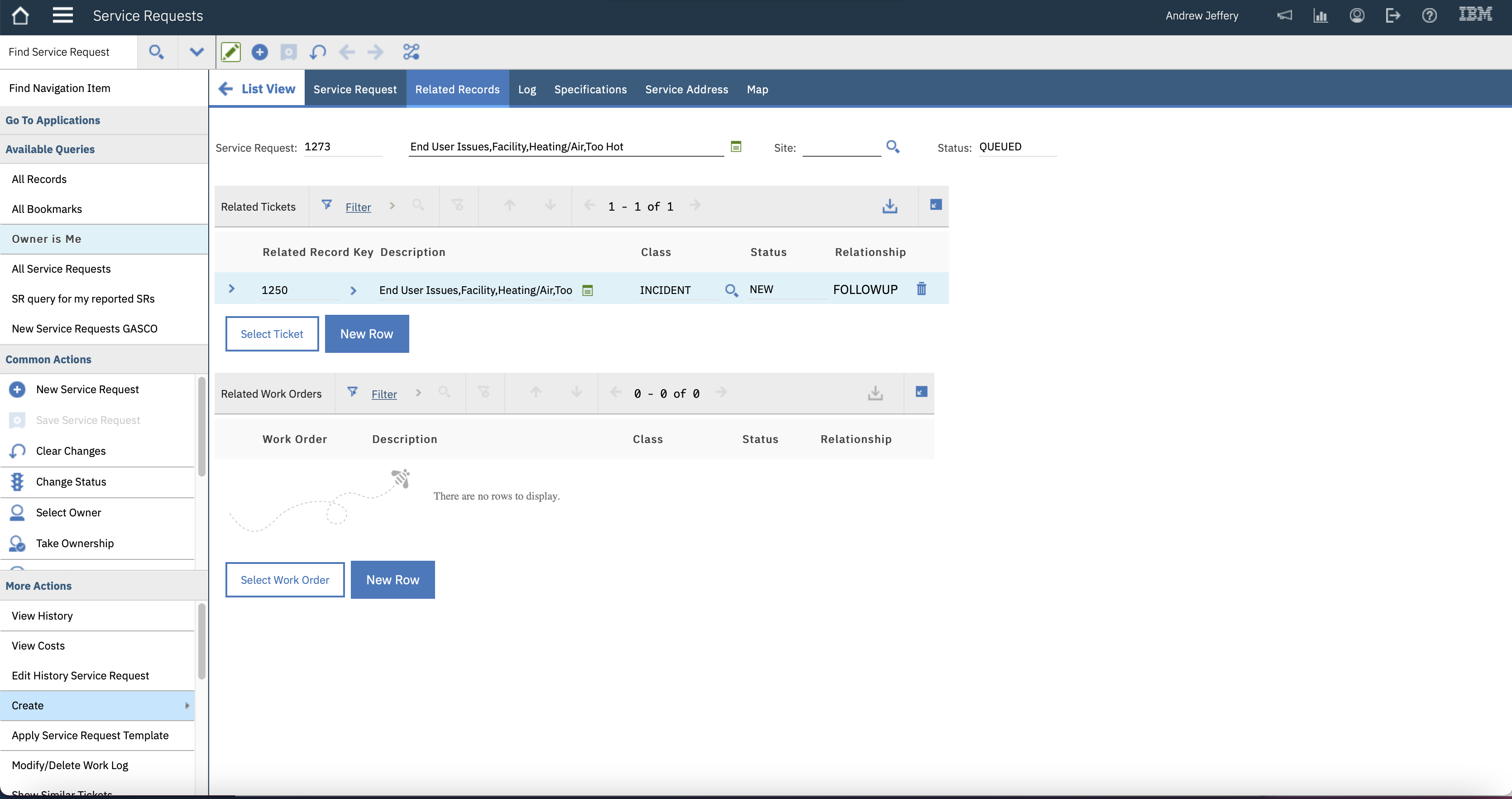Delete the FOLLOWUP related ticket row
Image resolution: width=1512 pixels, height=799 pixels.
[x=921, y=289]
